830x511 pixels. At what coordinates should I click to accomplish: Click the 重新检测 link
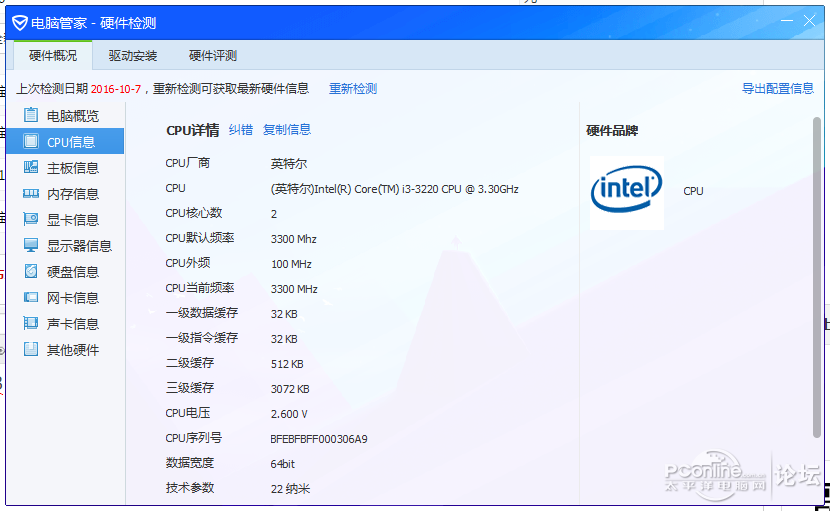[x=353, y=88]
